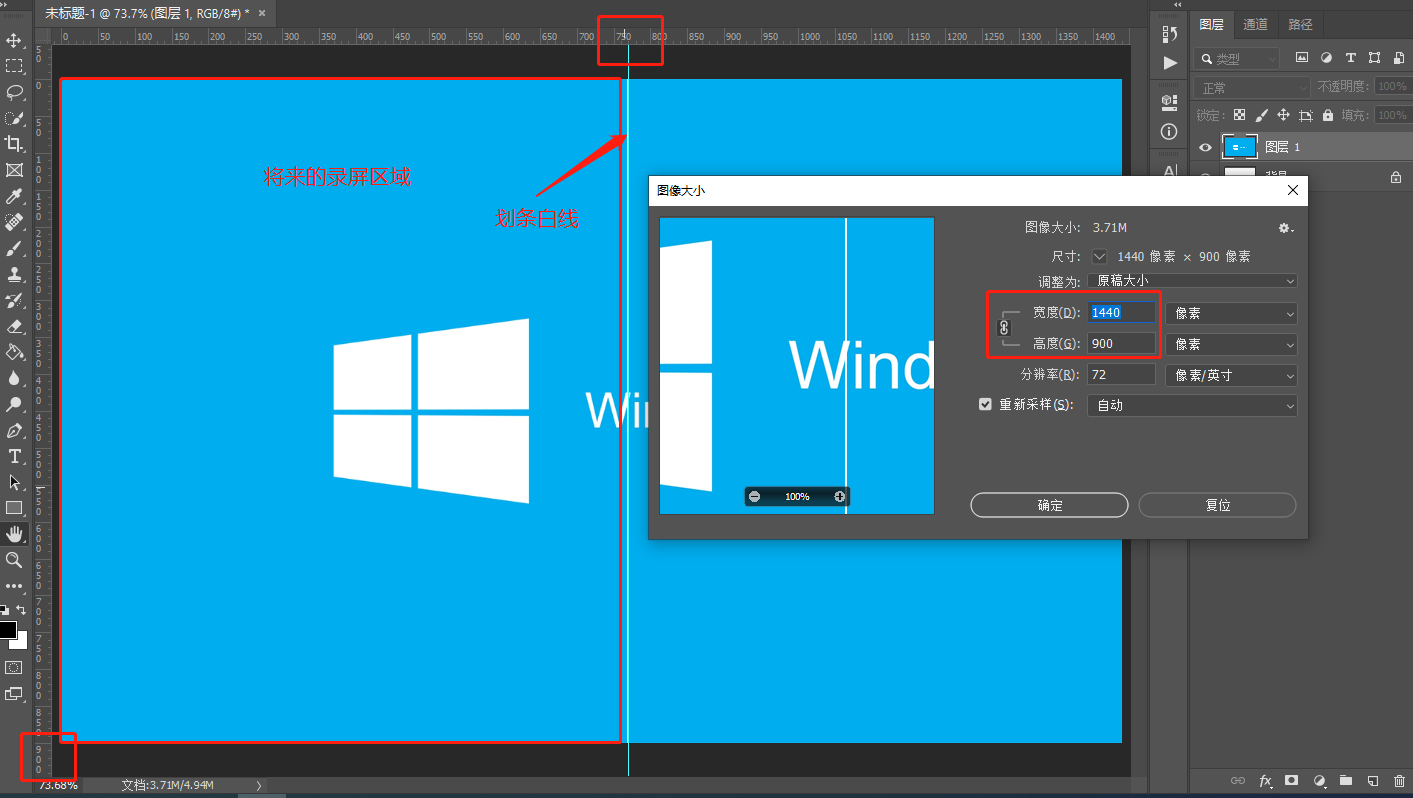Select the Paint Bucket tool

(14, 352)
